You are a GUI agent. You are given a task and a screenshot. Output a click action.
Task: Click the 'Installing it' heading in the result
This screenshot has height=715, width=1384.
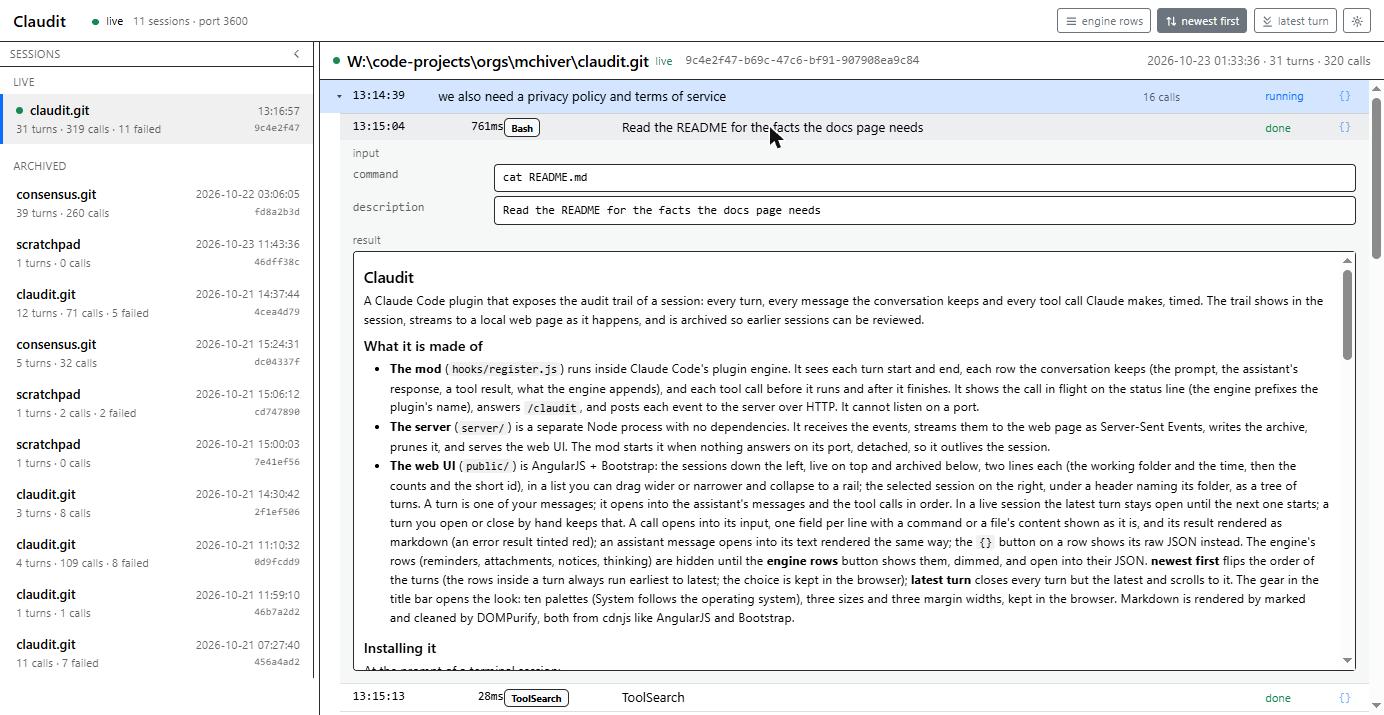[x=400, y=648]
